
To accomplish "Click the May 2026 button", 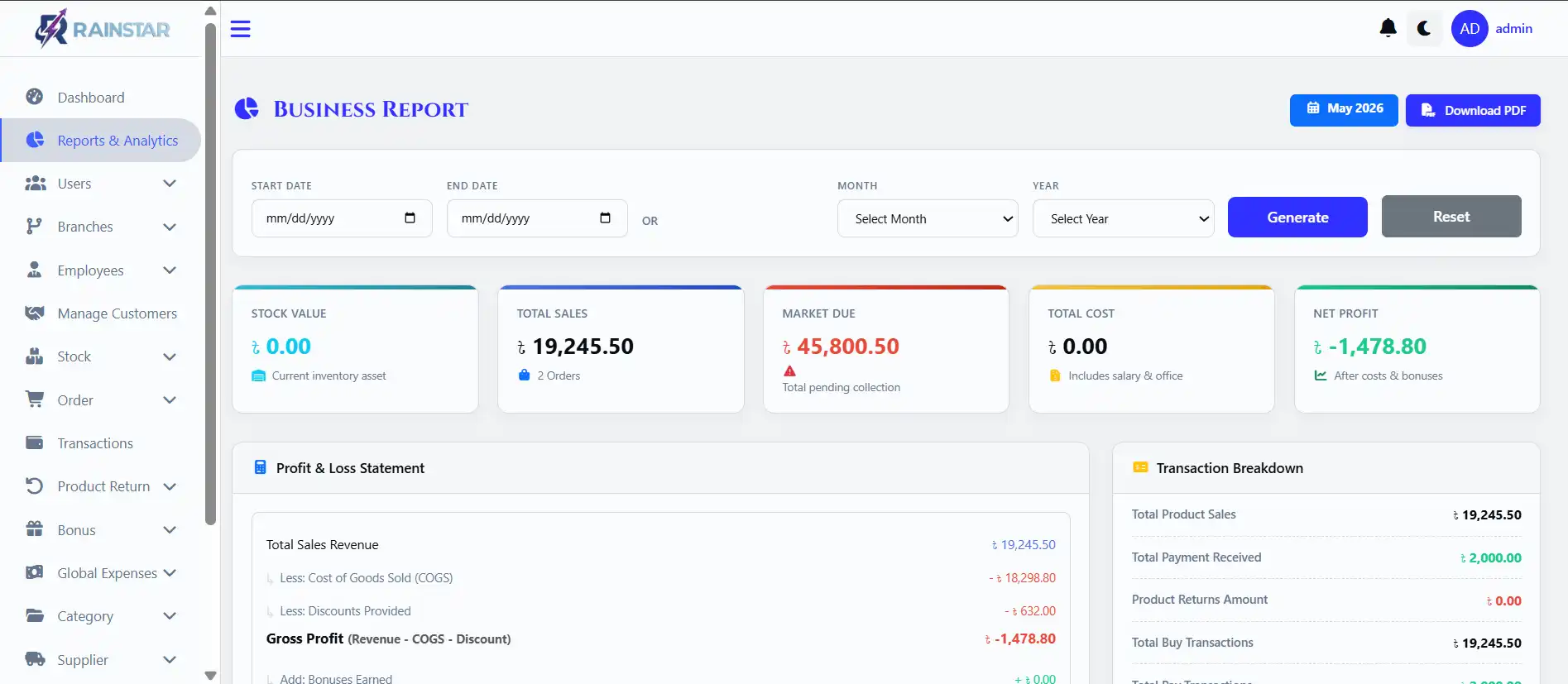I will point(1344,109).
